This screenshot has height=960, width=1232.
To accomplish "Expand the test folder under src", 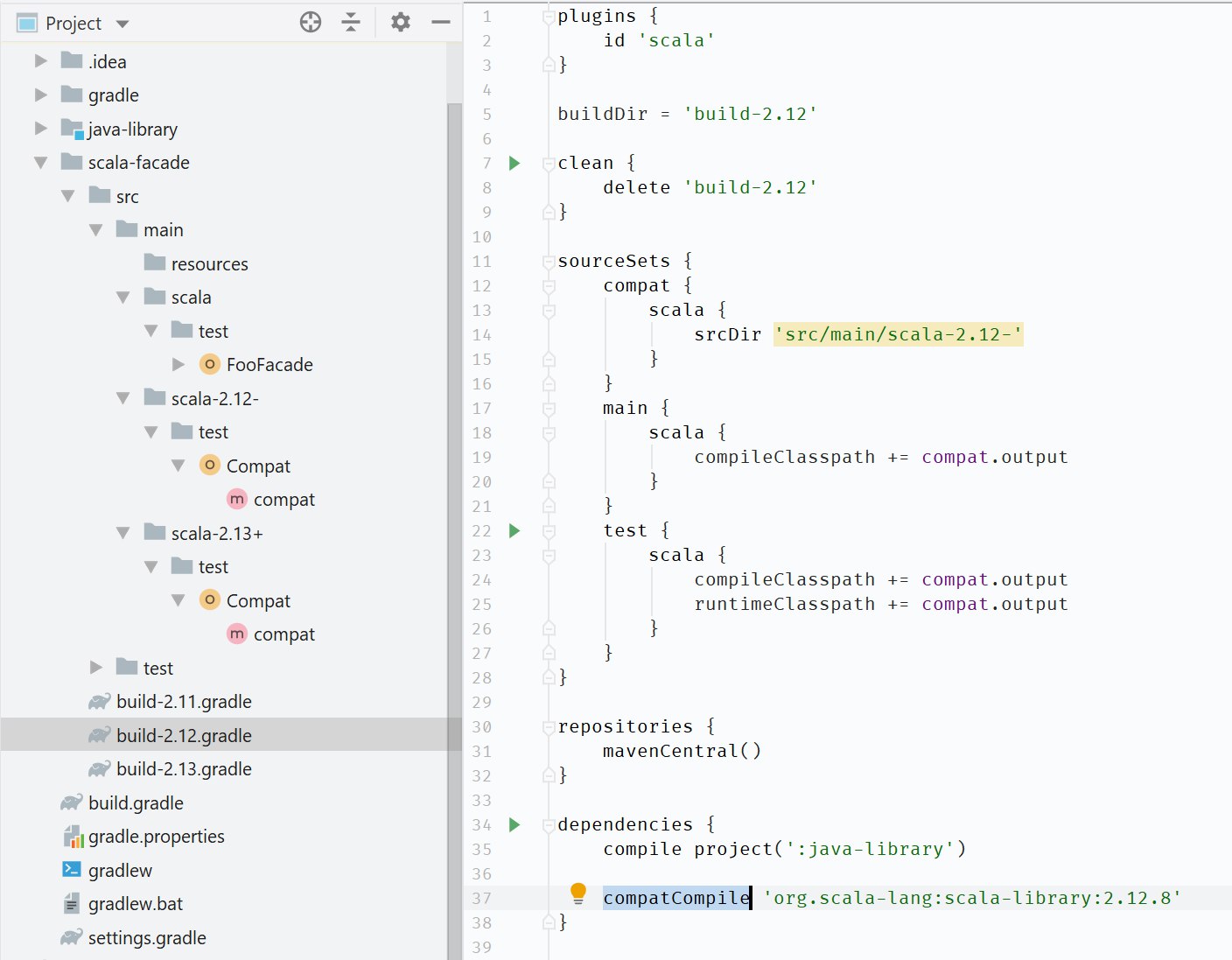I will click(x=96, y=668).
